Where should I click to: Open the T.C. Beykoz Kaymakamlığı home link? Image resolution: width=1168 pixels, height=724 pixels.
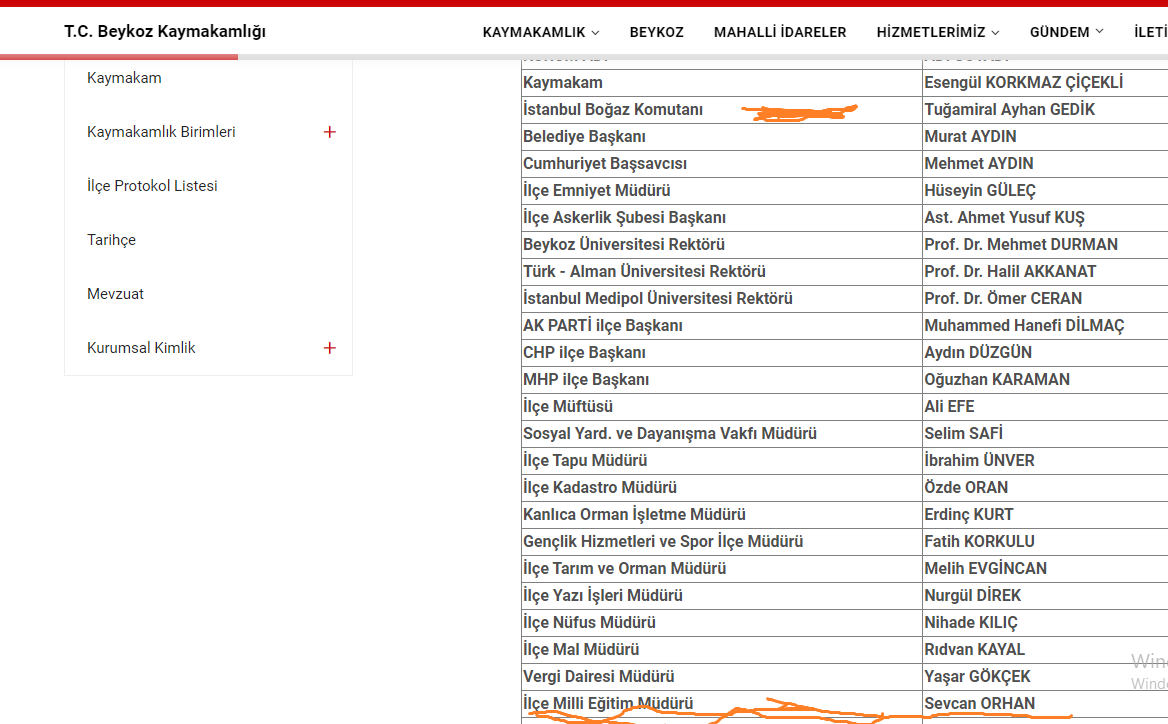point(165,31)
